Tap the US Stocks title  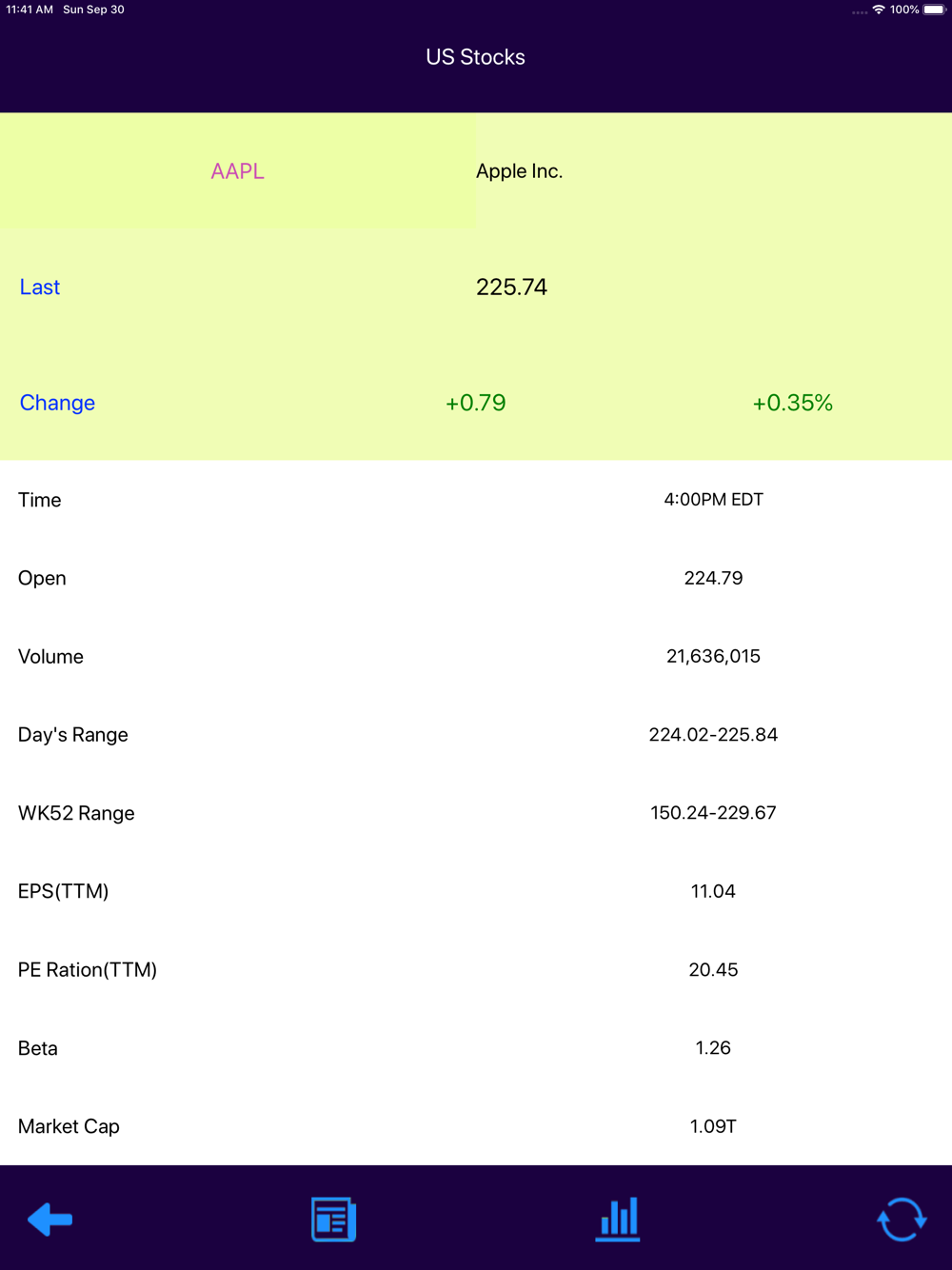tap(475, 57)
